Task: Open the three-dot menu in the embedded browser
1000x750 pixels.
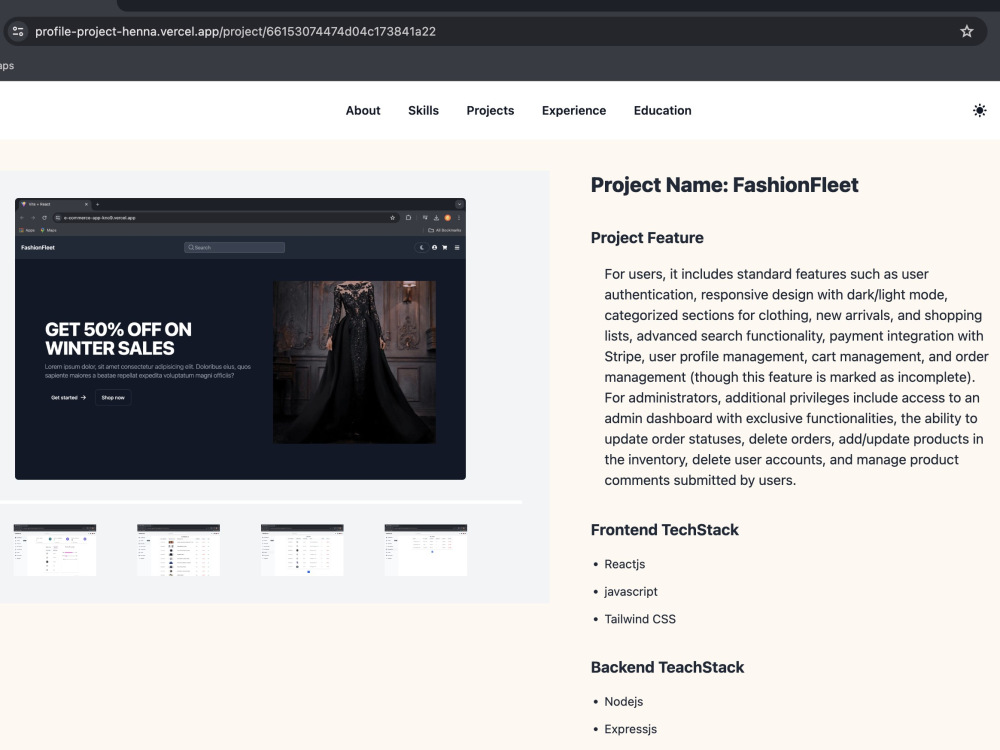Action: (459, 218)
